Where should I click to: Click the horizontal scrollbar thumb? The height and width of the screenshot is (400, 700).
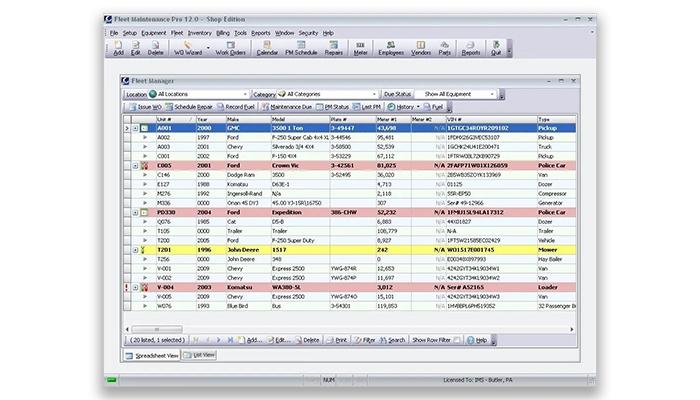(x=157, y=329)
